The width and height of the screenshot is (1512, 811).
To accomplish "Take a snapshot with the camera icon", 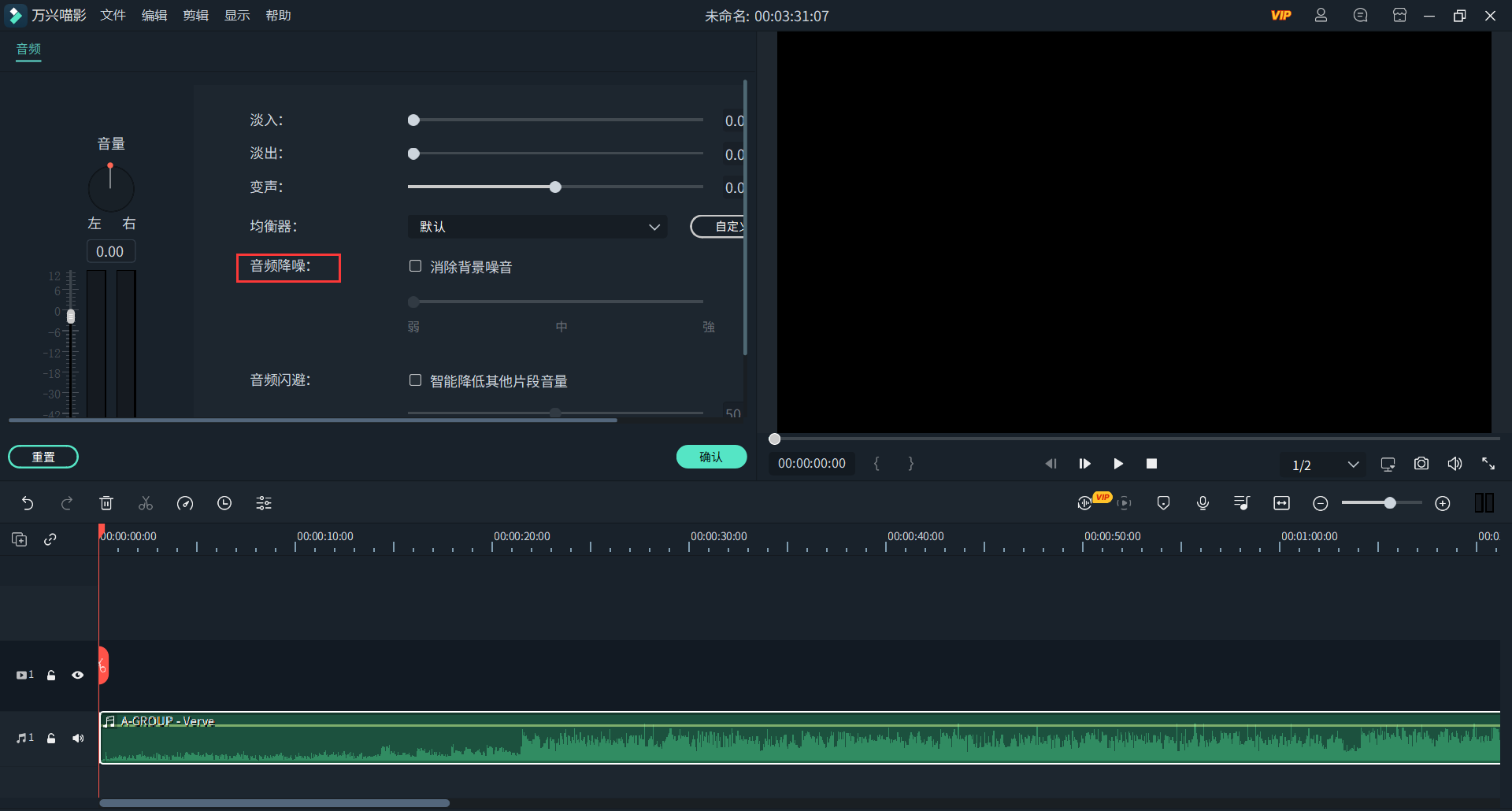I will [1421, 464].
